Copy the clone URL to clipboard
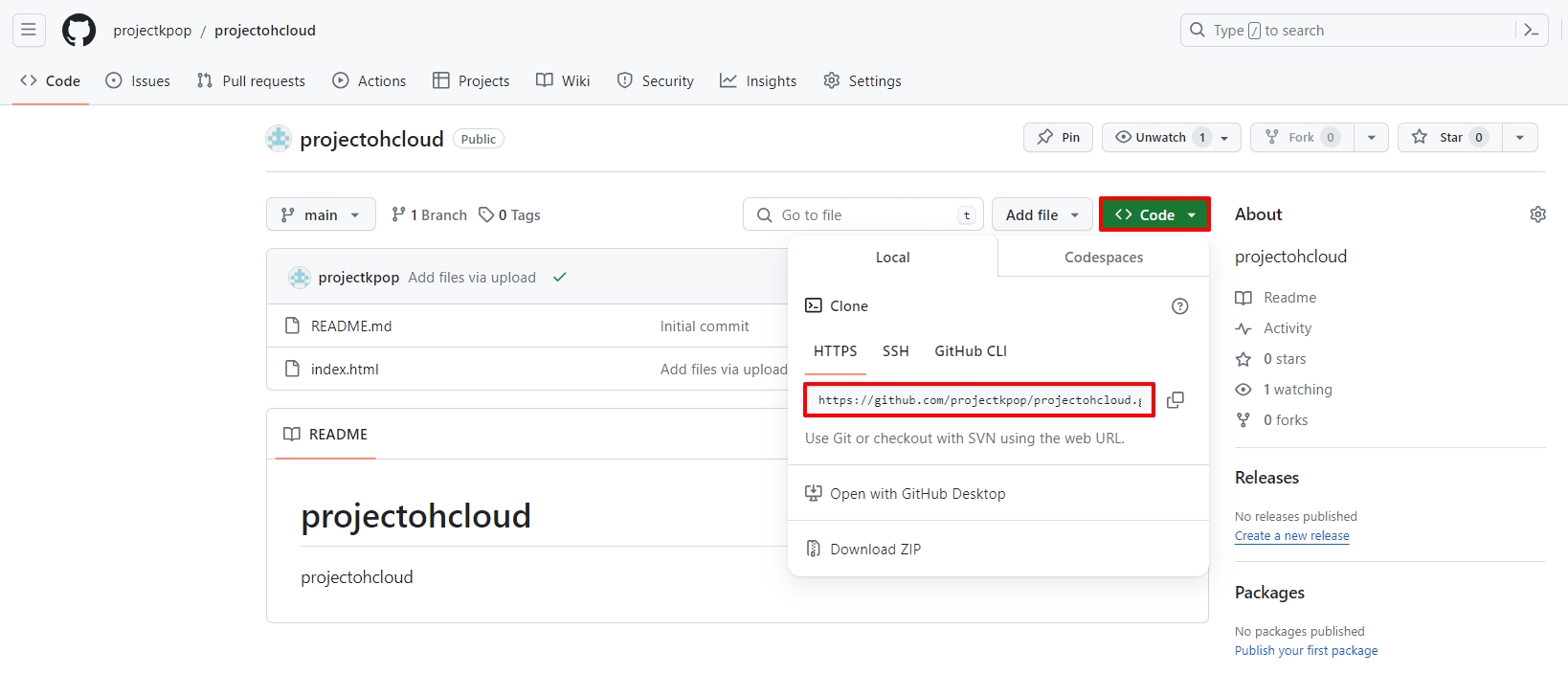Viewport: 1568px width, 674px height. [1176, 400]
